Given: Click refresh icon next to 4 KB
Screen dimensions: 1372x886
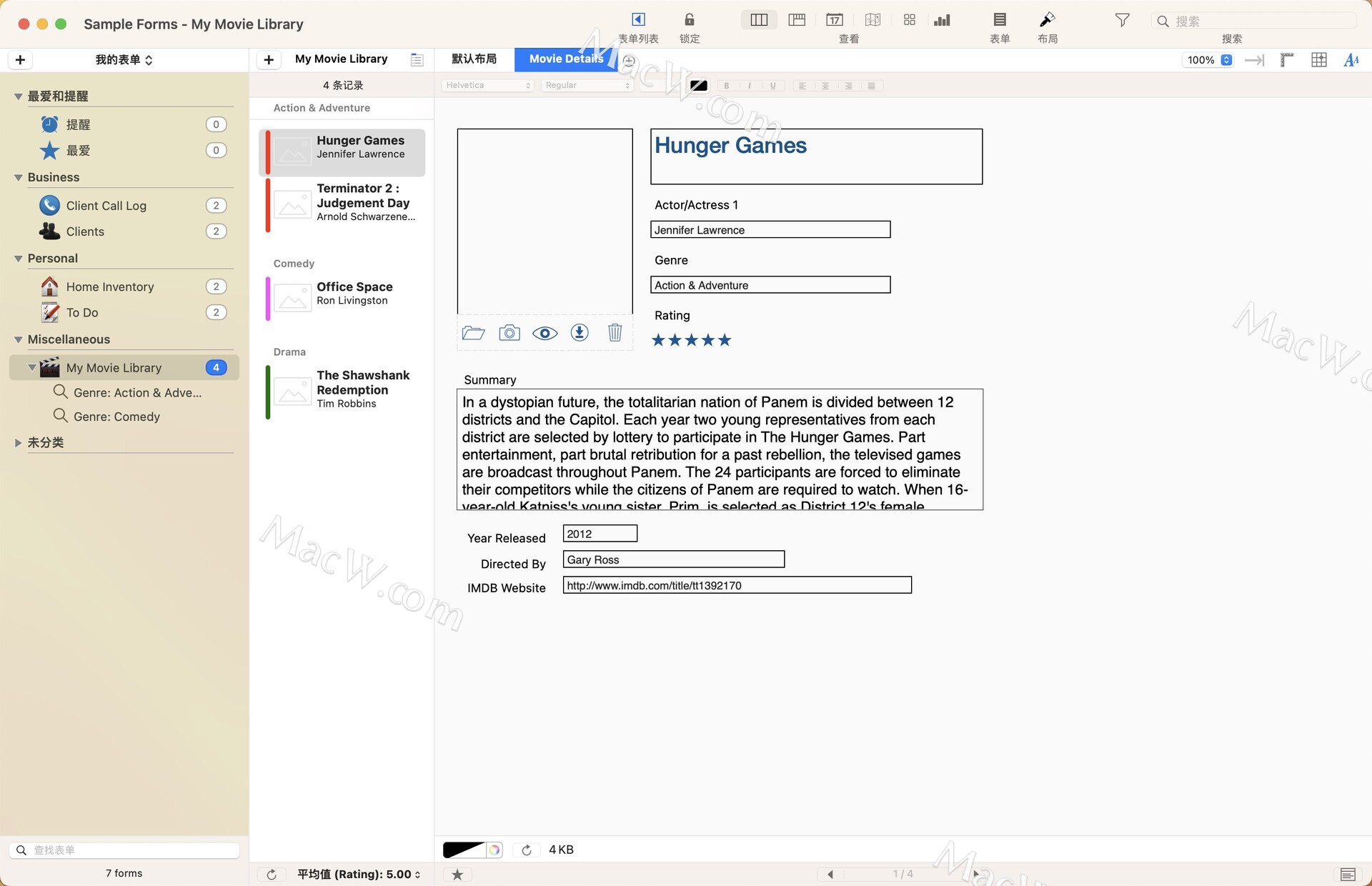Looking at the screenshot, I should click(x=527, y=850).
